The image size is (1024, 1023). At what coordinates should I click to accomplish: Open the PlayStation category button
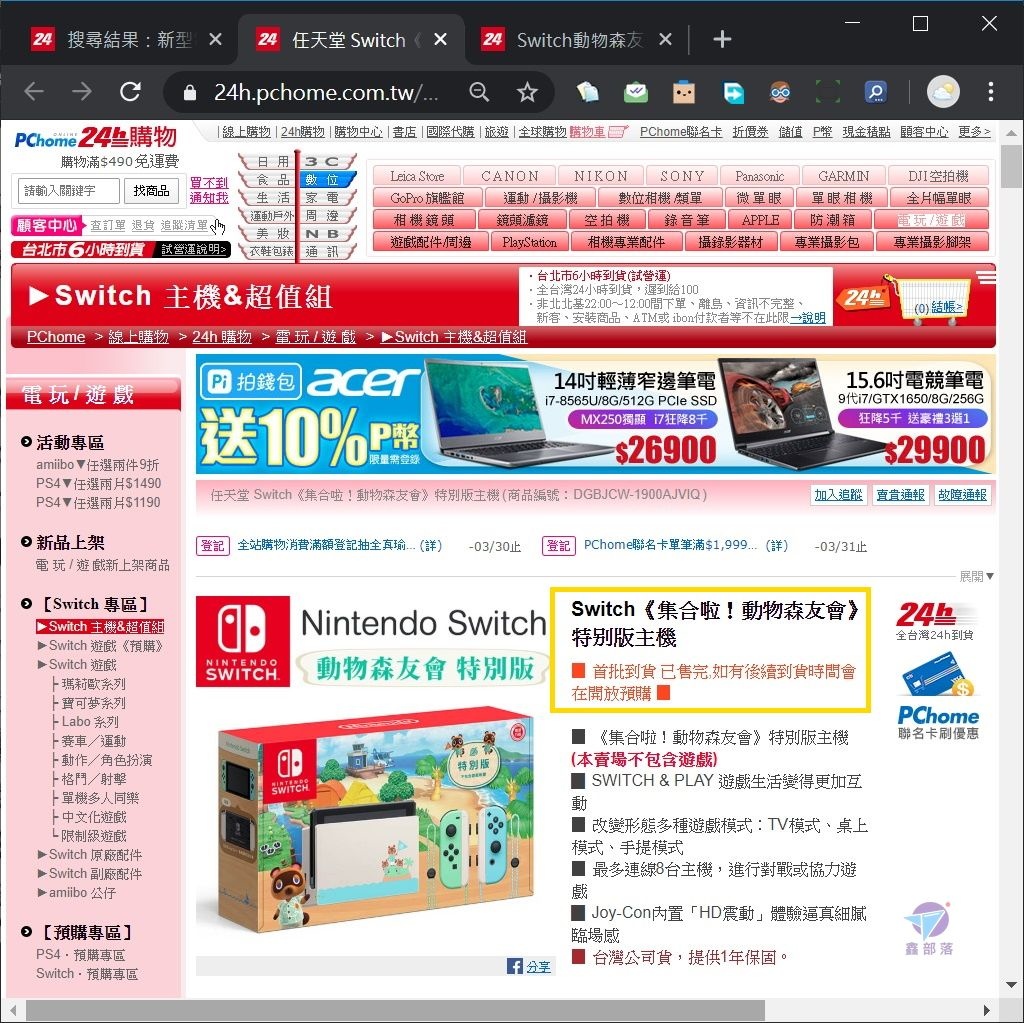[530, 242]
